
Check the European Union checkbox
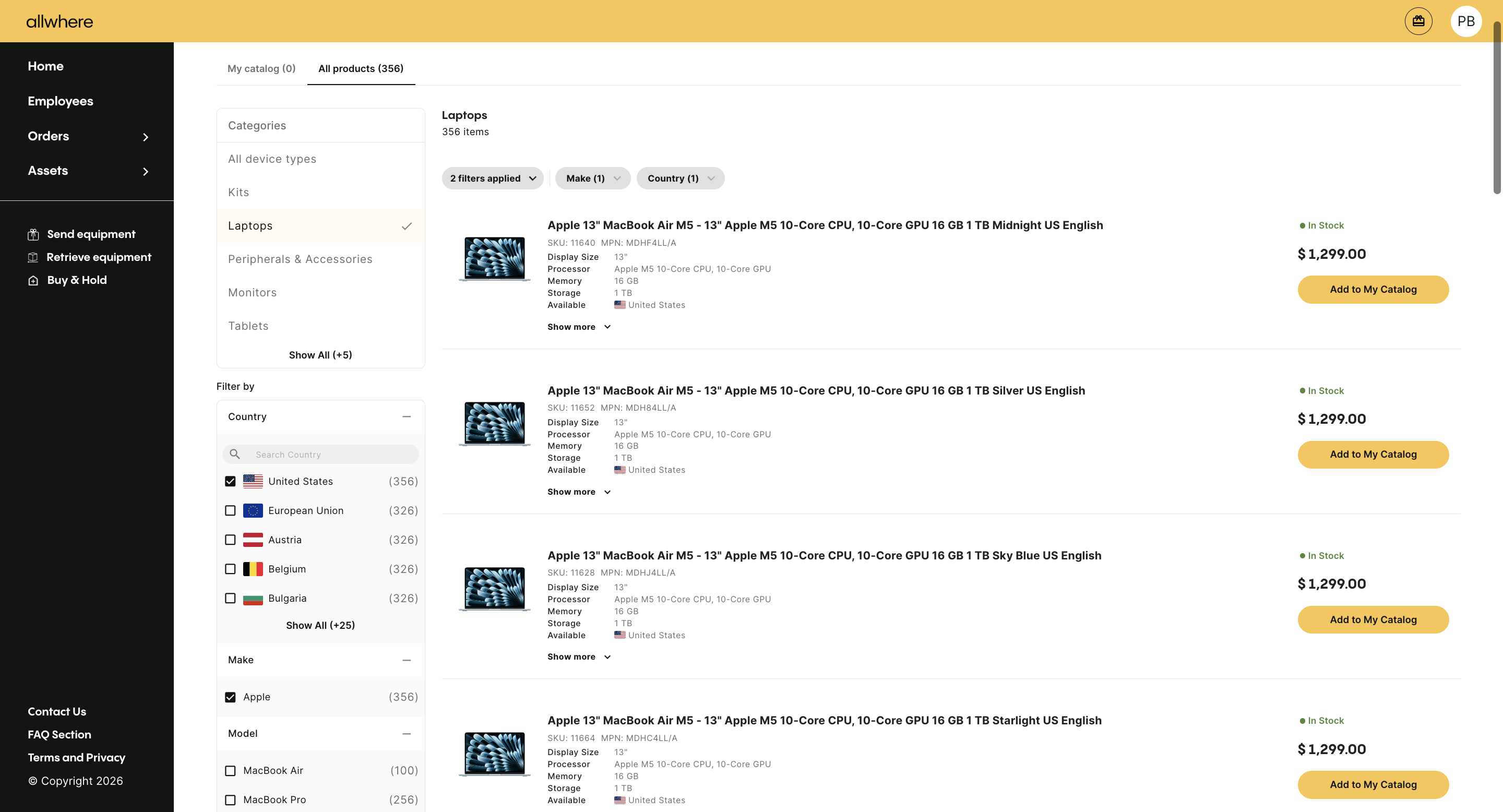point(231,510)
